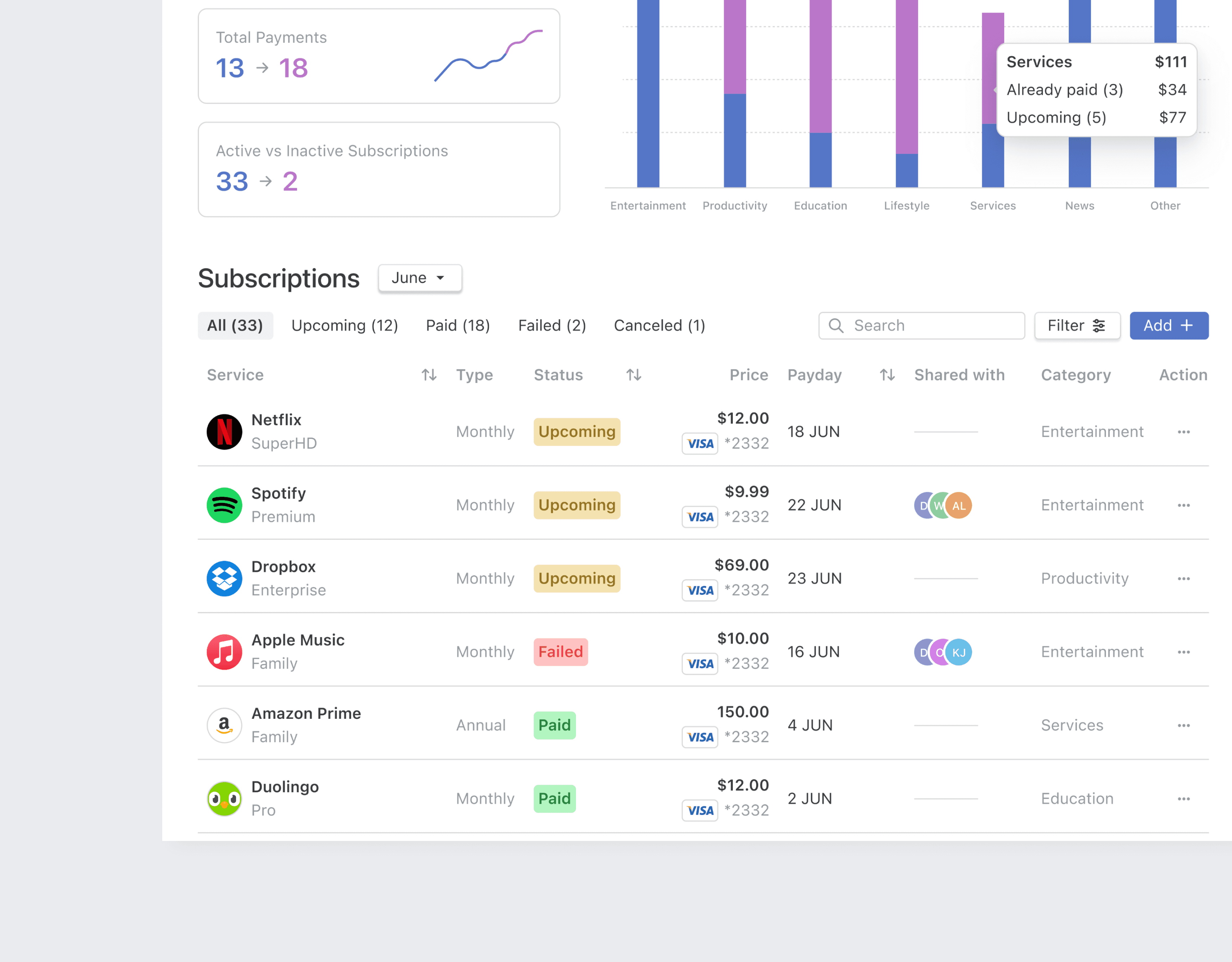Click the Netflix service logo icon

point(224,432)
